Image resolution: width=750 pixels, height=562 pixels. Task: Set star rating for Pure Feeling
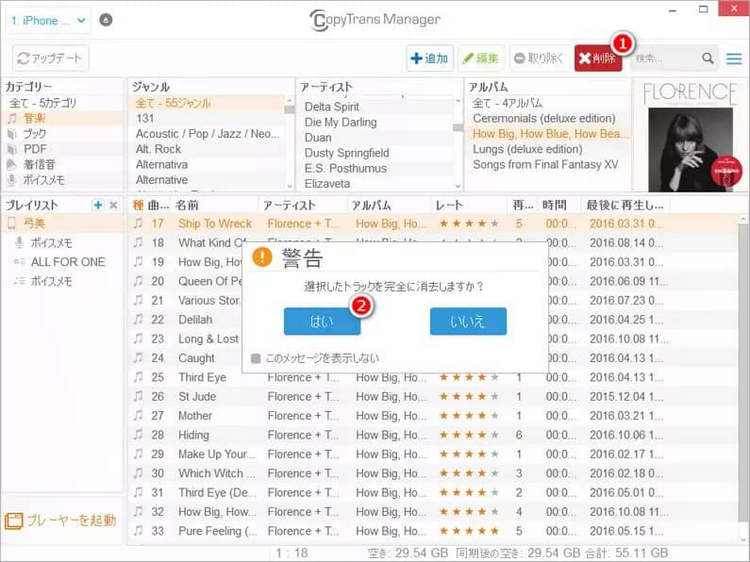point(469,530)
